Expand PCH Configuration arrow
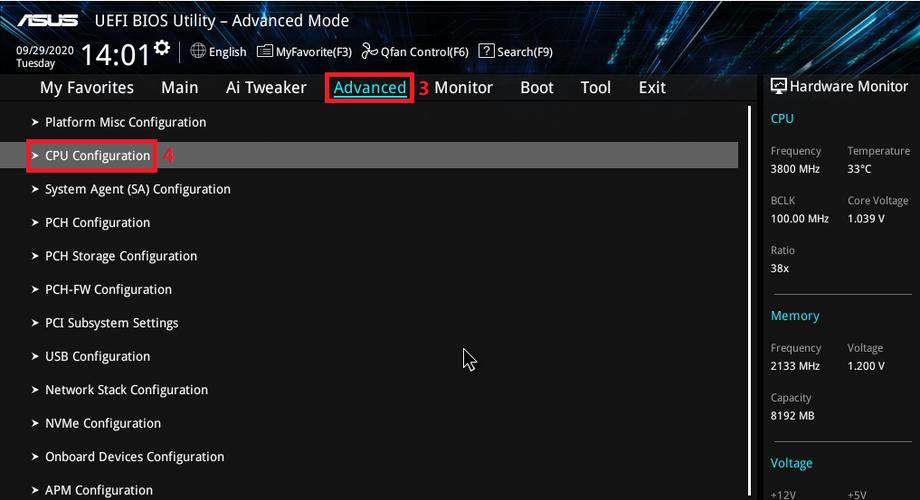 coord(35,222)
